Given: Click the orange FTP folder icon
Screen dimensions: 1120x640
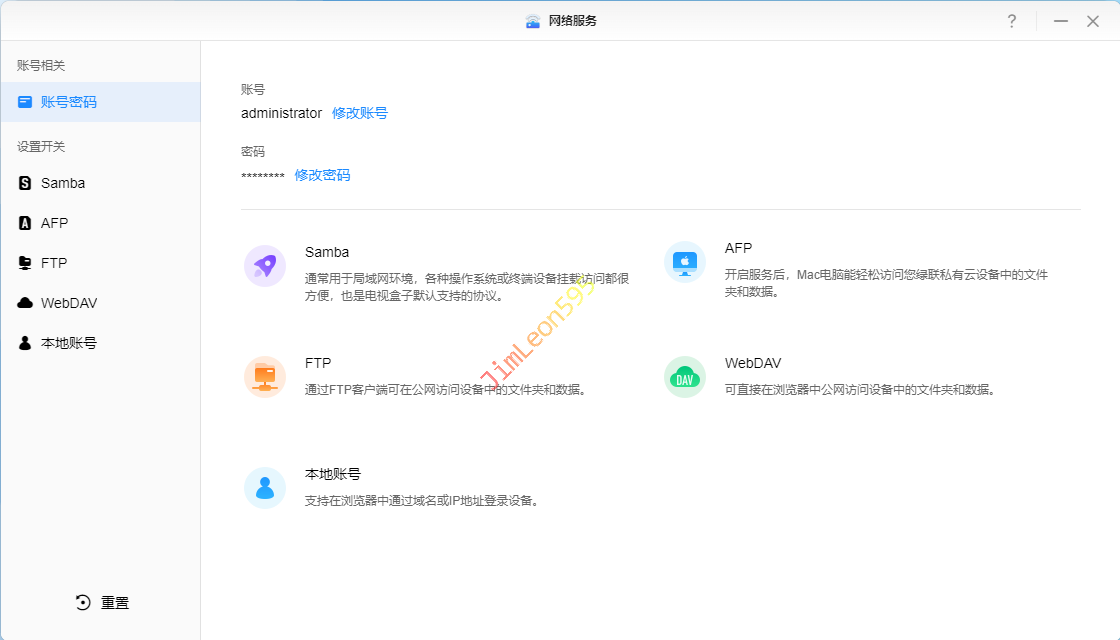Looking at the screenshot, I should coord(265,377).
